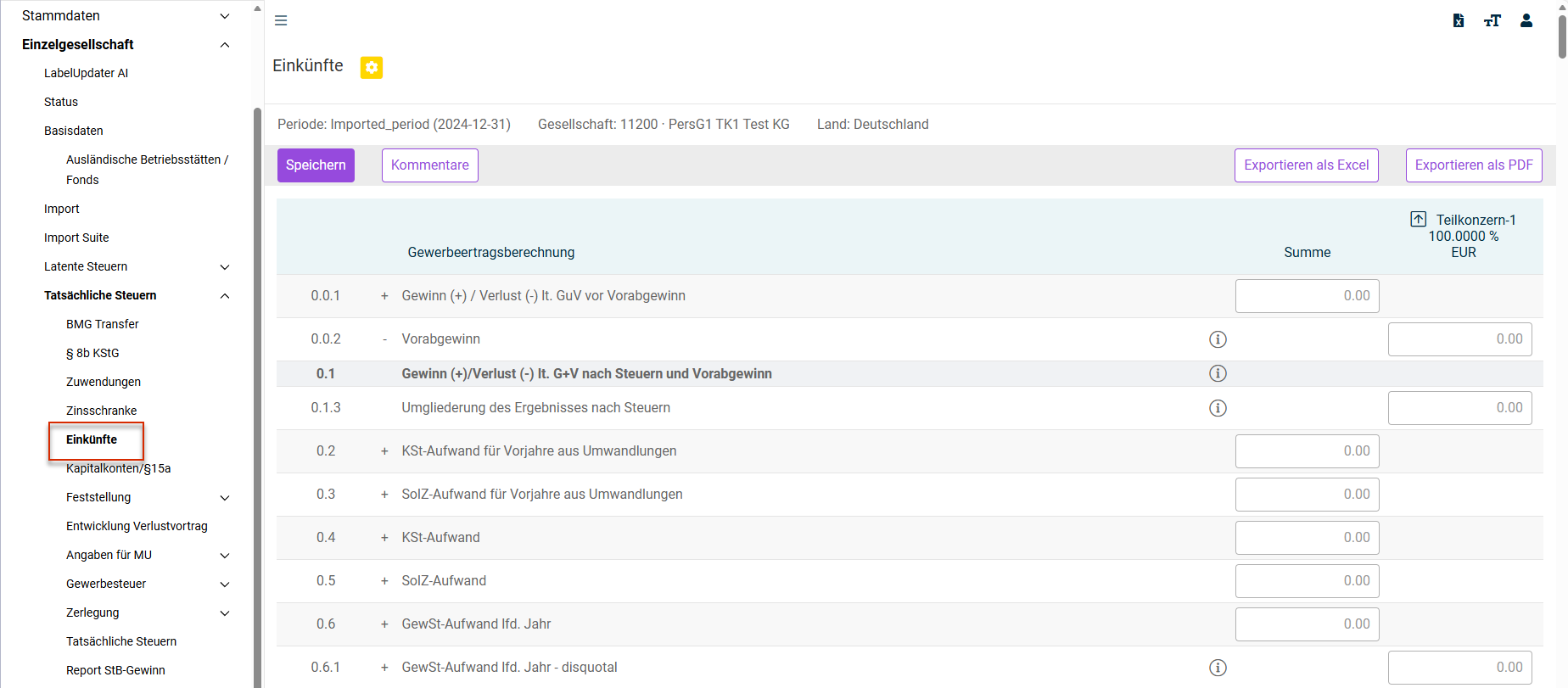This screenshot has width=1568, height=688.
Task: Click the text size icon
Action: pos(1492,20)
